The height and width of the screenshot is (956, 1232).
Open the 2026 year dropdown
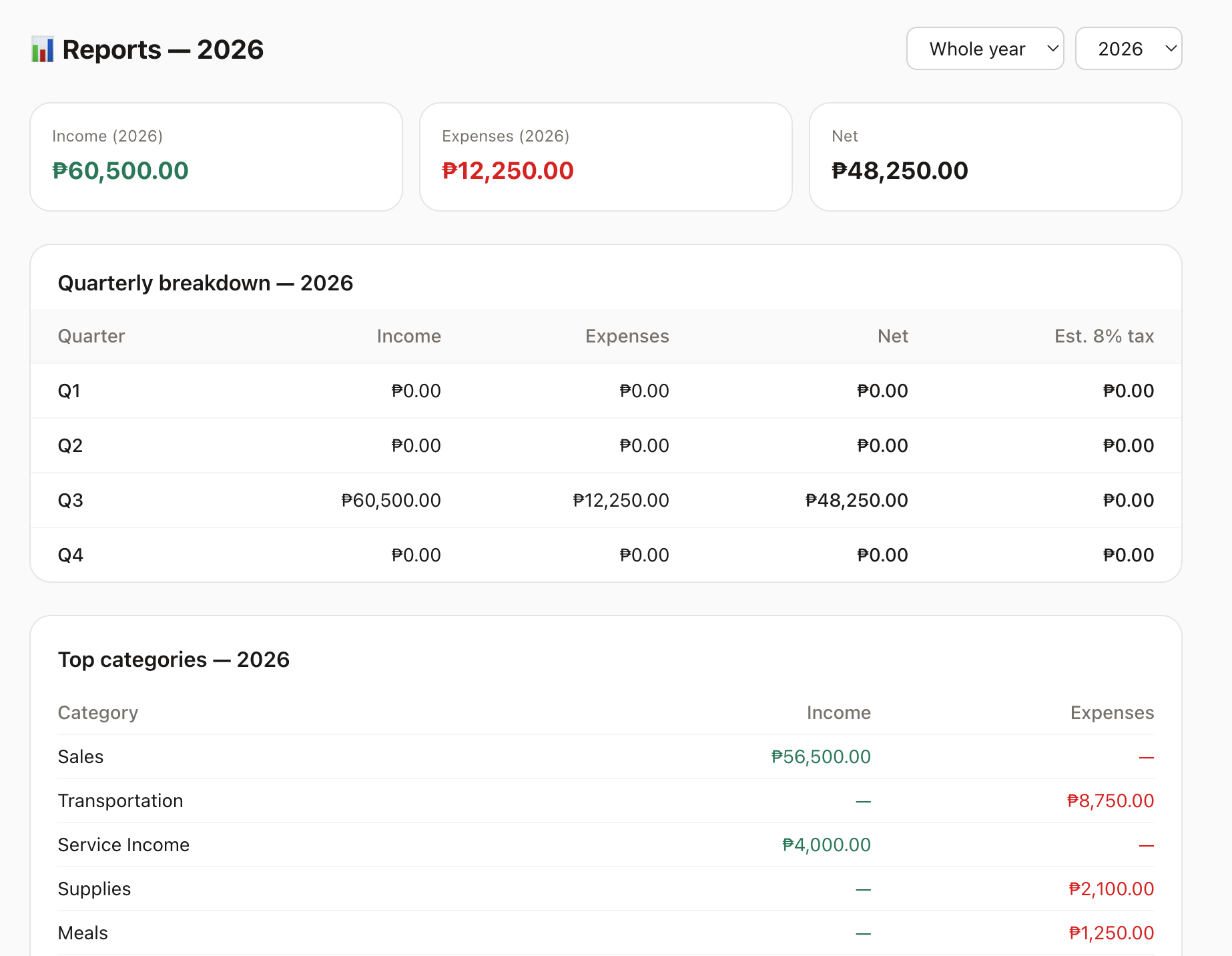[1129, 49]
